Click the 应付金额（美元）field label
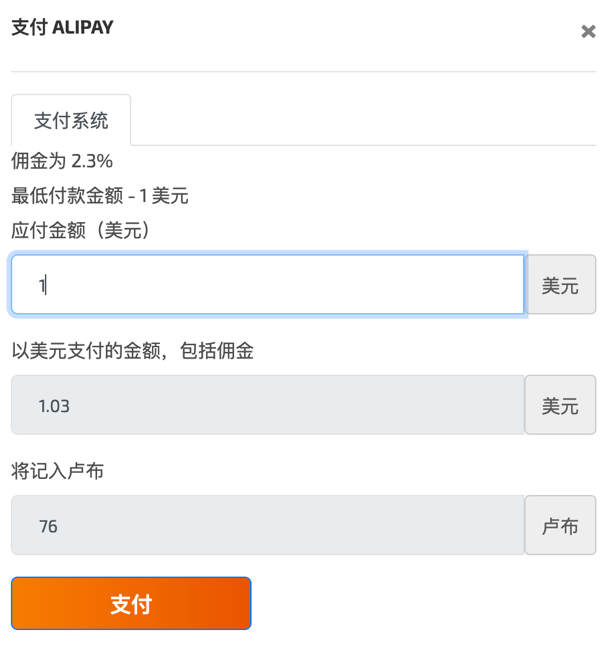This screenshot has height=664, width=604. (x=82, y=230)
